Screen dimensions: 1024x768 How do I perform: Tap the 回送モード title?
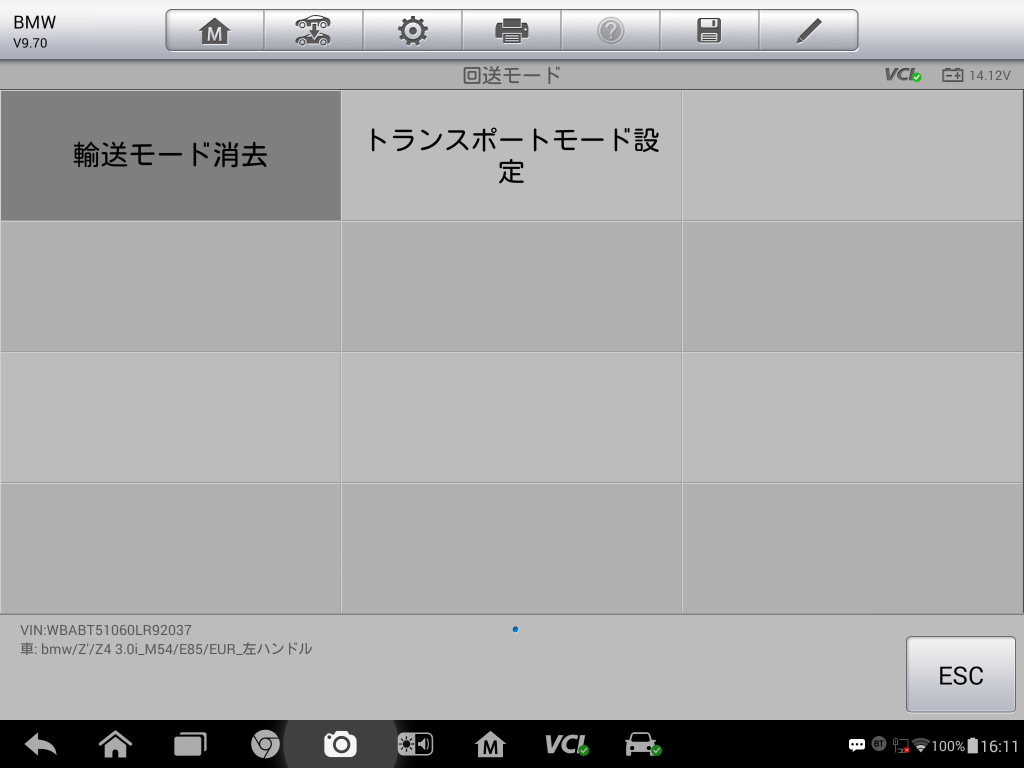pyautogui.click(x=511, y=75)
